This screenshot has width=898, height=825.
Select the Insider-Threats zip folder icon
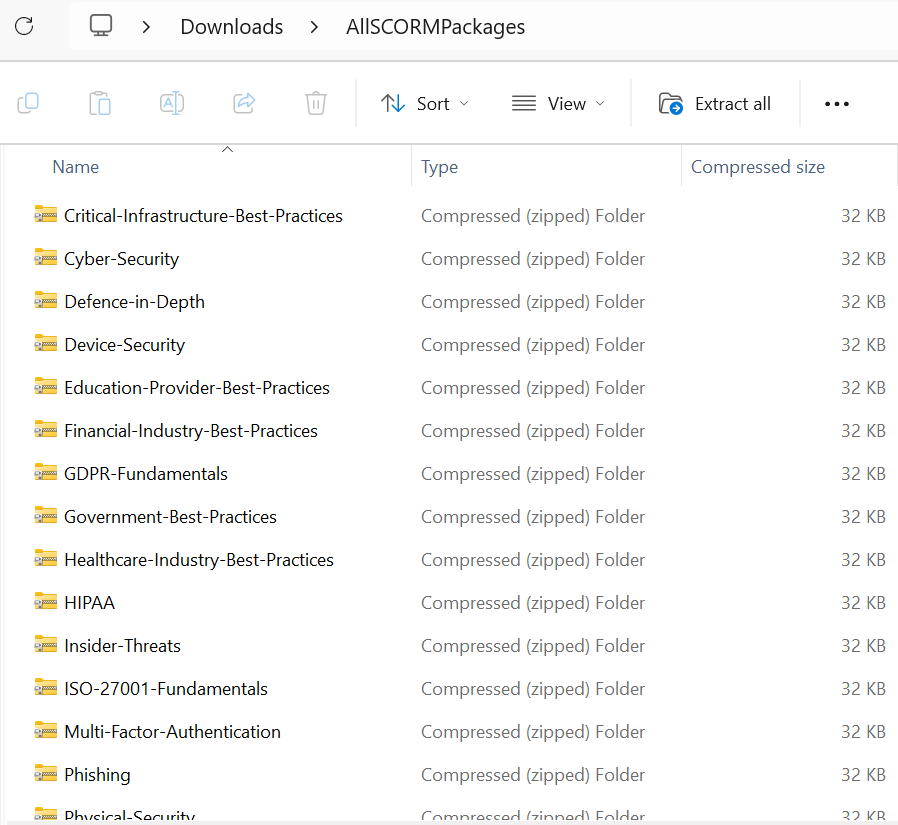(x=46, y=645)
